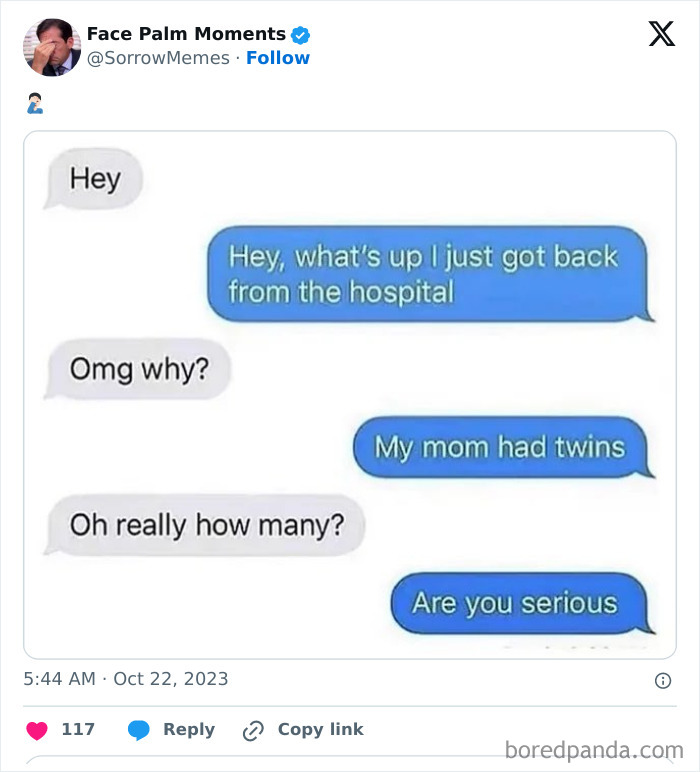Click the gray "Hey" message bubble

tap(95, 181)
